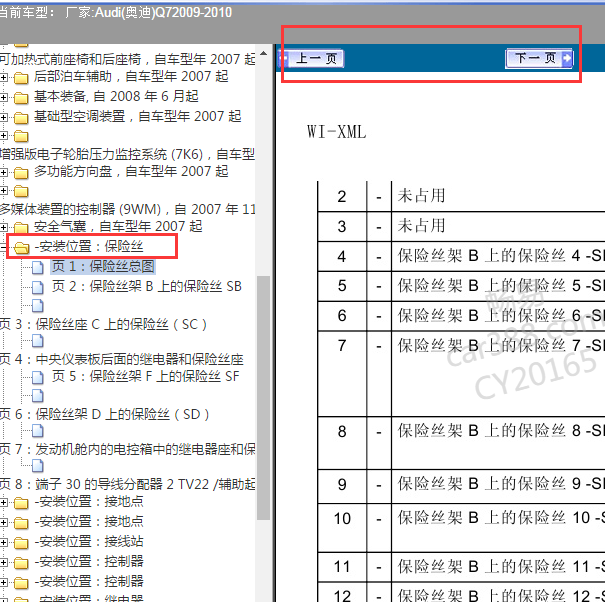Click page icon above 页 8 端子 30
The height and width of the screenshot is (602, 605).
[x=37, y=466]
